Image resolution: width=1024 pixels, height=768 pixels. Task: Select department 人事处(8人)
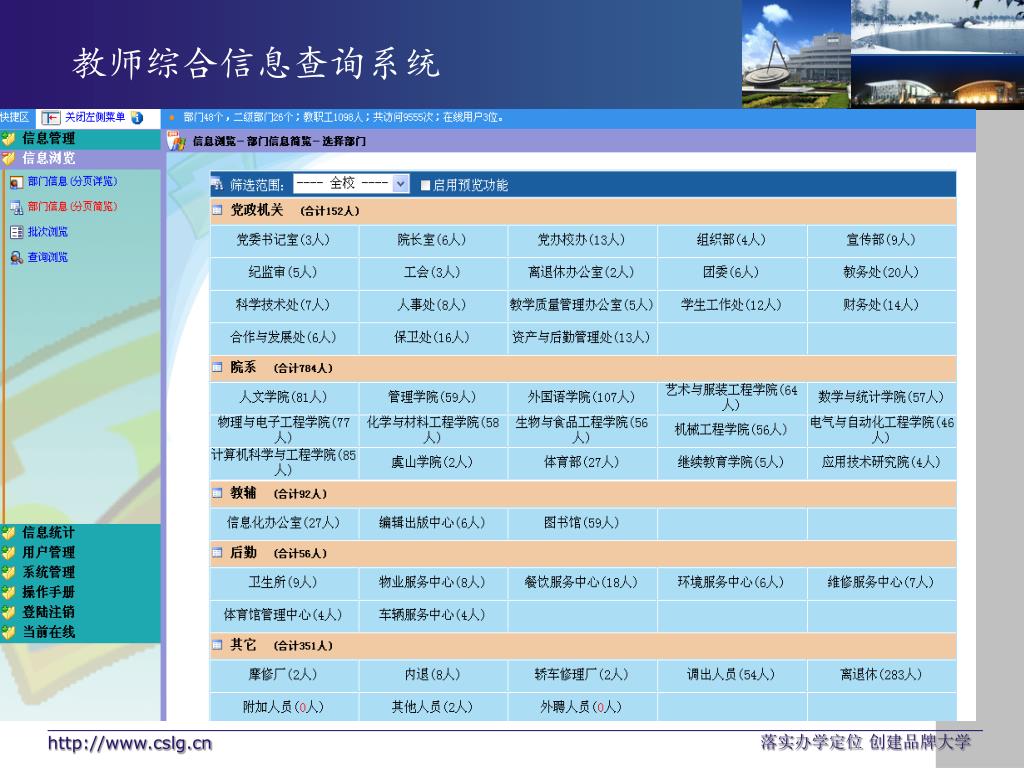coord(432,305)
